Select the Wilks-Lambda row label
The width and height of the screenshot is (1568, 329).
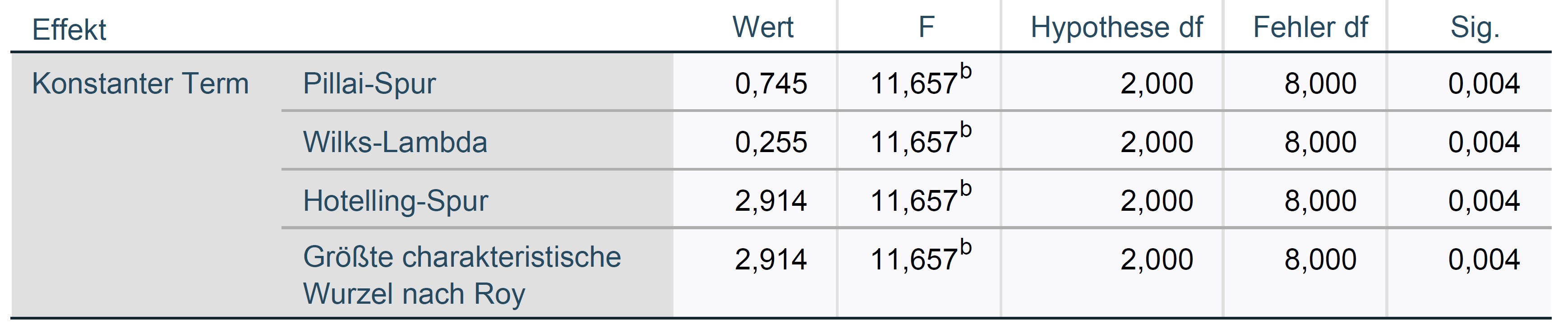point(395,142)
